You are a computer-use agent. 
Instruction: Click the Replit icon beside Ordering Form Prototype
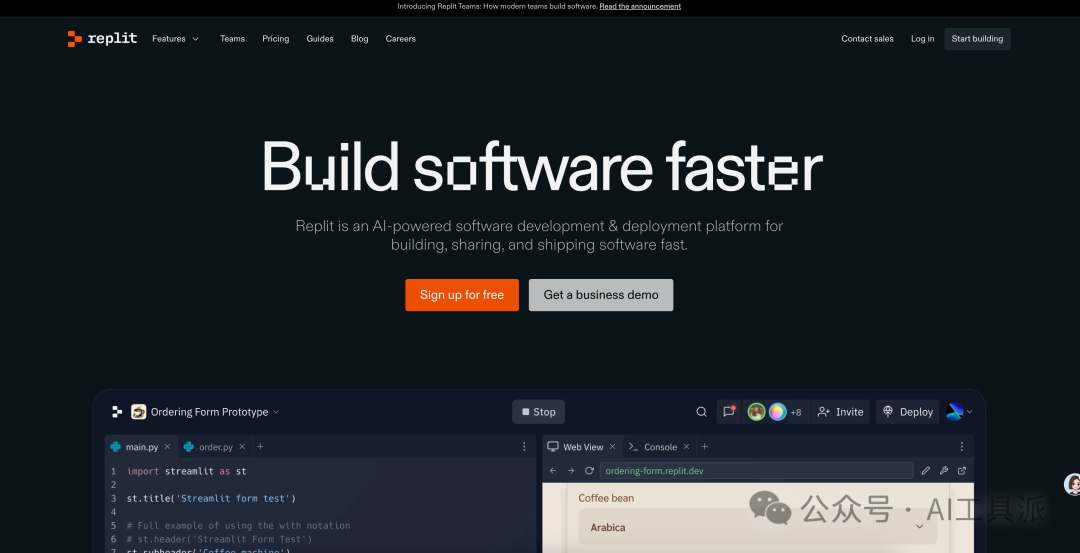(x=117, y=412)
